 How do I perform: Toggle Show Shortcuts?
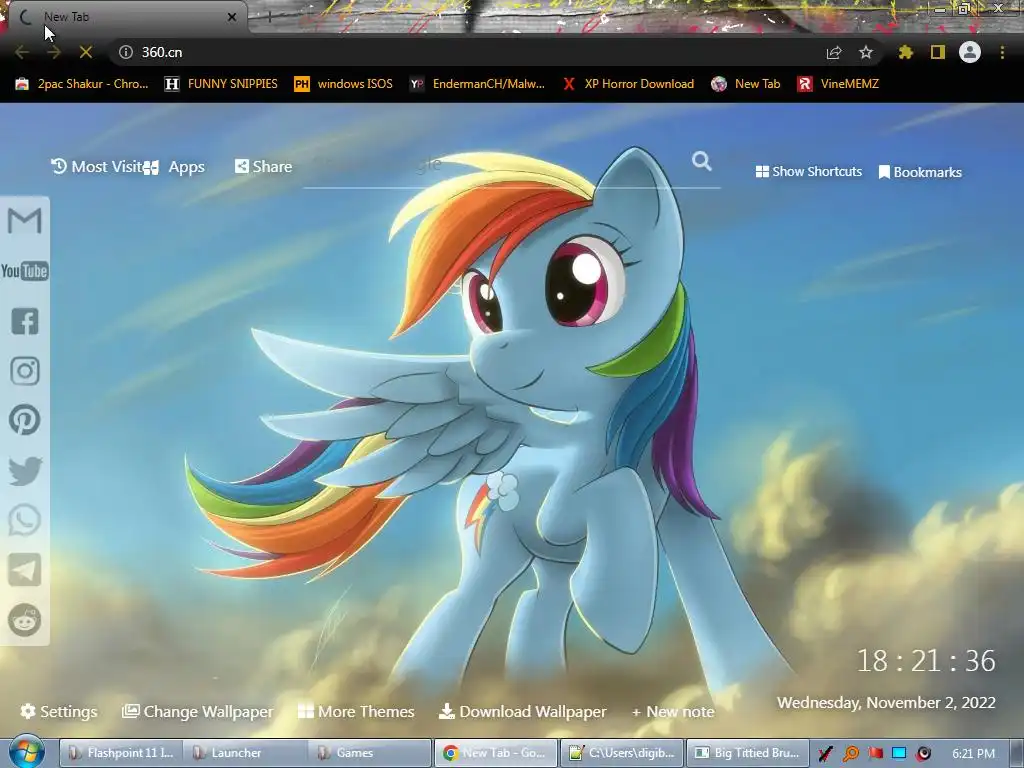(x=808, y=171)
